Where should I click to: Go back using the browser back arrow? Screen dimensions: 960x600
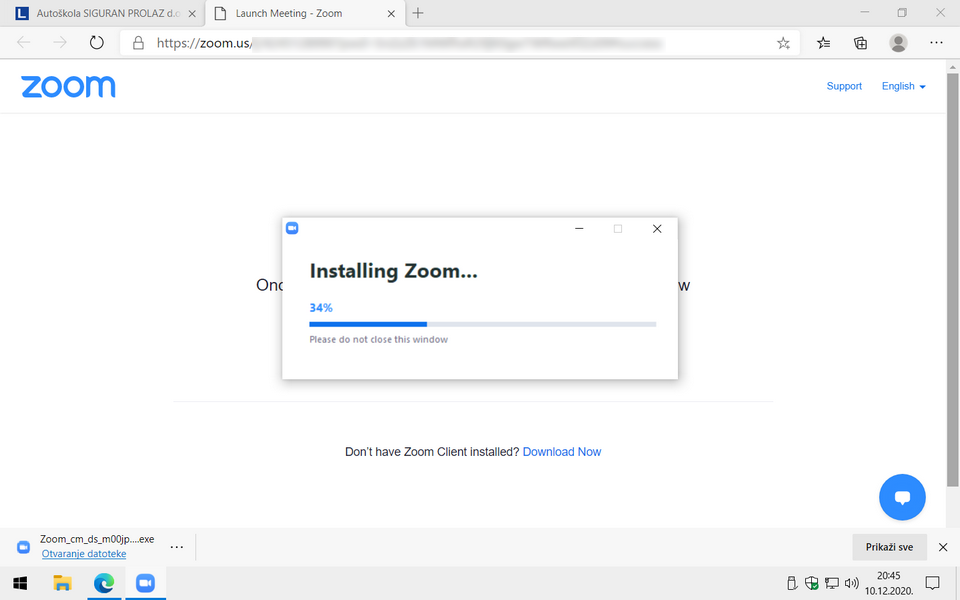click(x=24, y=43)
